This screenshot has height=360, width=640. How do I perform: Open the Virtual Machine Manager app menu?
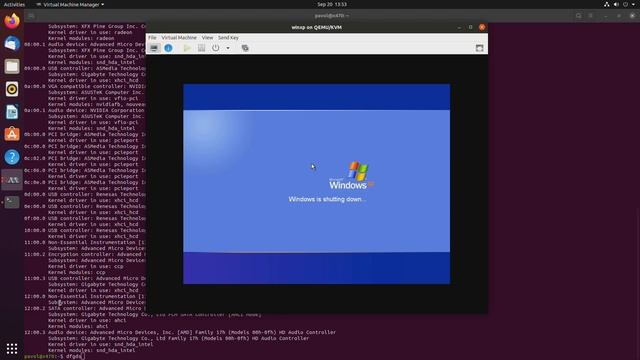click(x=70, y=4)
